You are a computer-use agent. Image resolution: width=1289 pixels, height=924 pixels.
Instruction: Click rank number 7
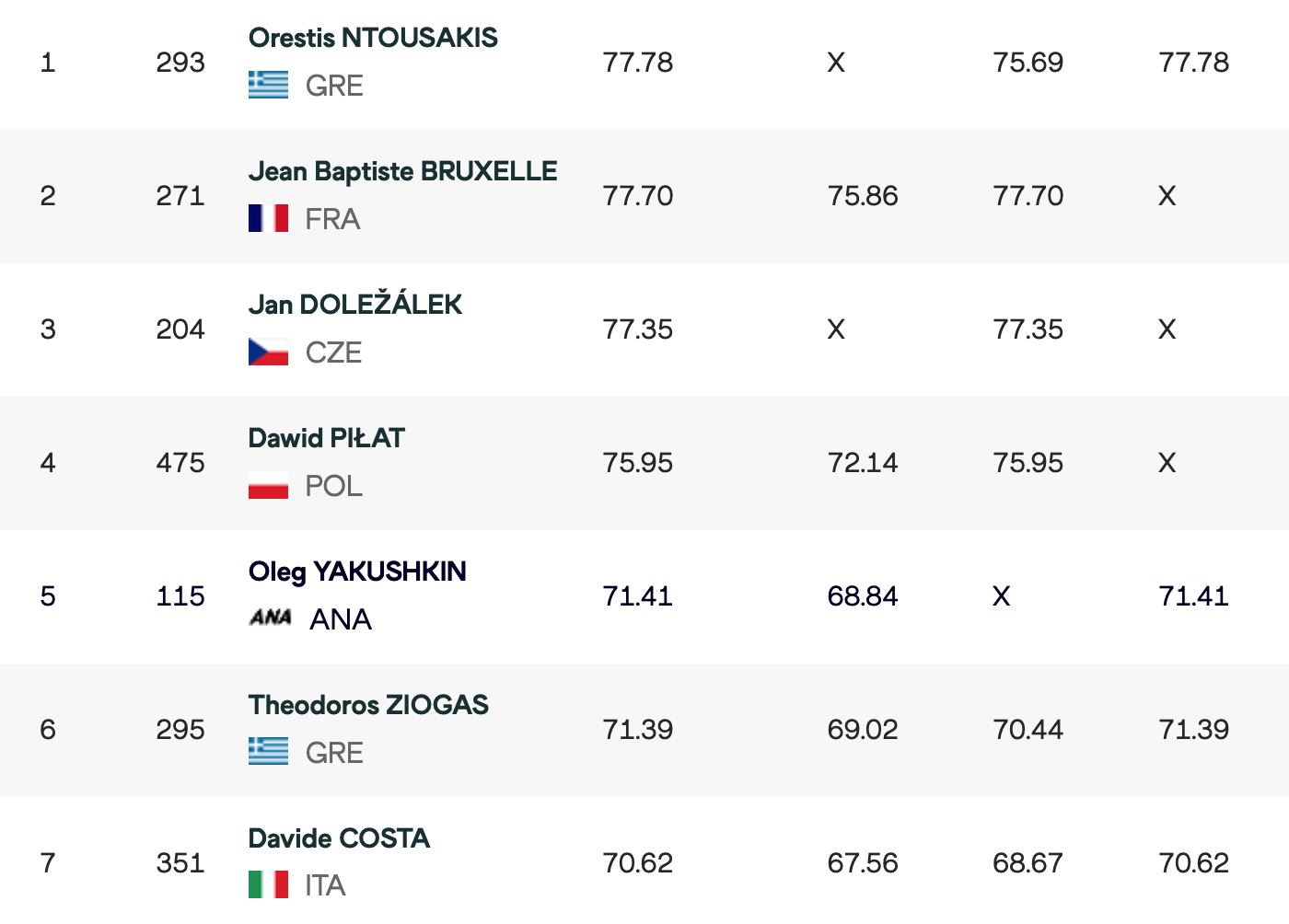point(48,863)
